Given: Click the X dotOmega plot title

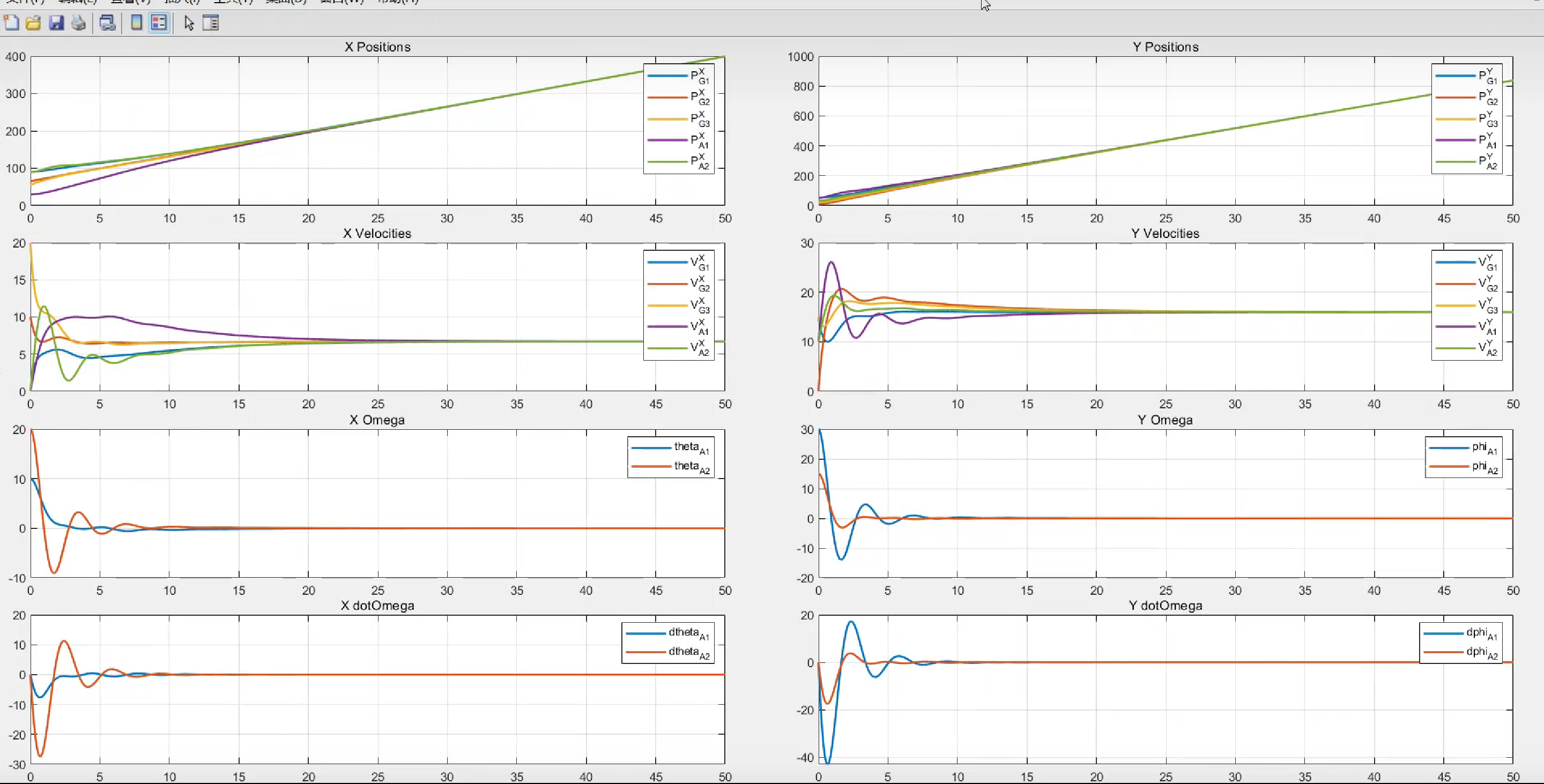Looking at the screenshot, I should pyautogui.click(x=377, y=606).
